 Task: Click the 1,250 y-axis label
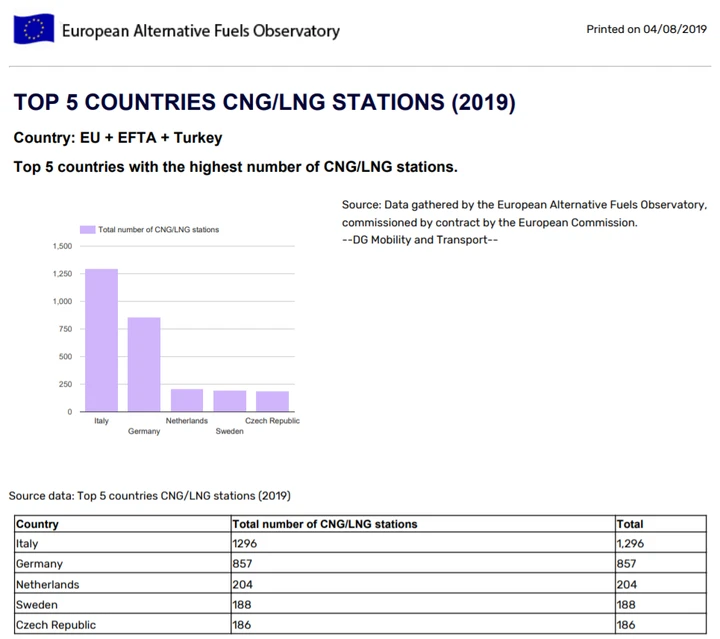[62, 274]
